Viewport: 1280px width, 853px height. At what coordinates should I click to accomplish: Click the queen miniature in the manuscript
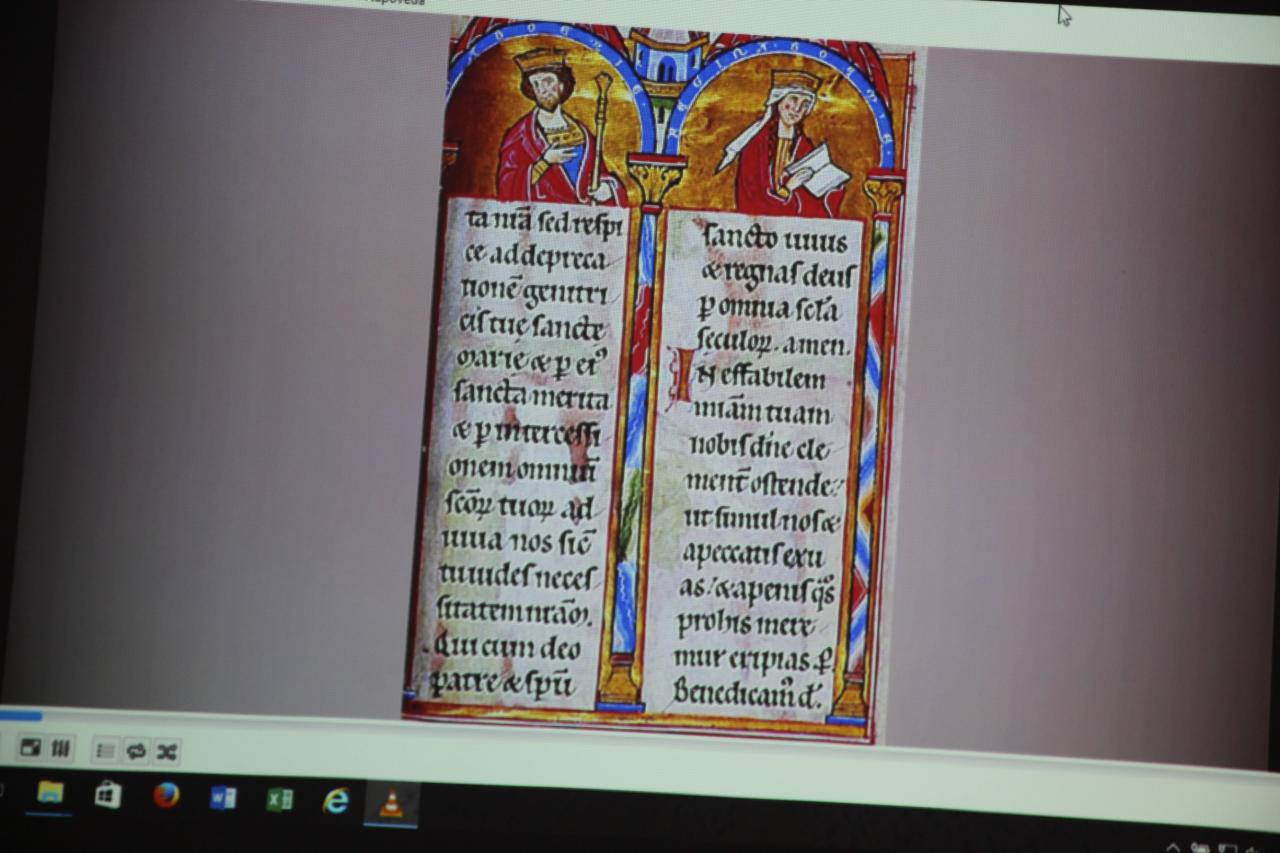785,140
